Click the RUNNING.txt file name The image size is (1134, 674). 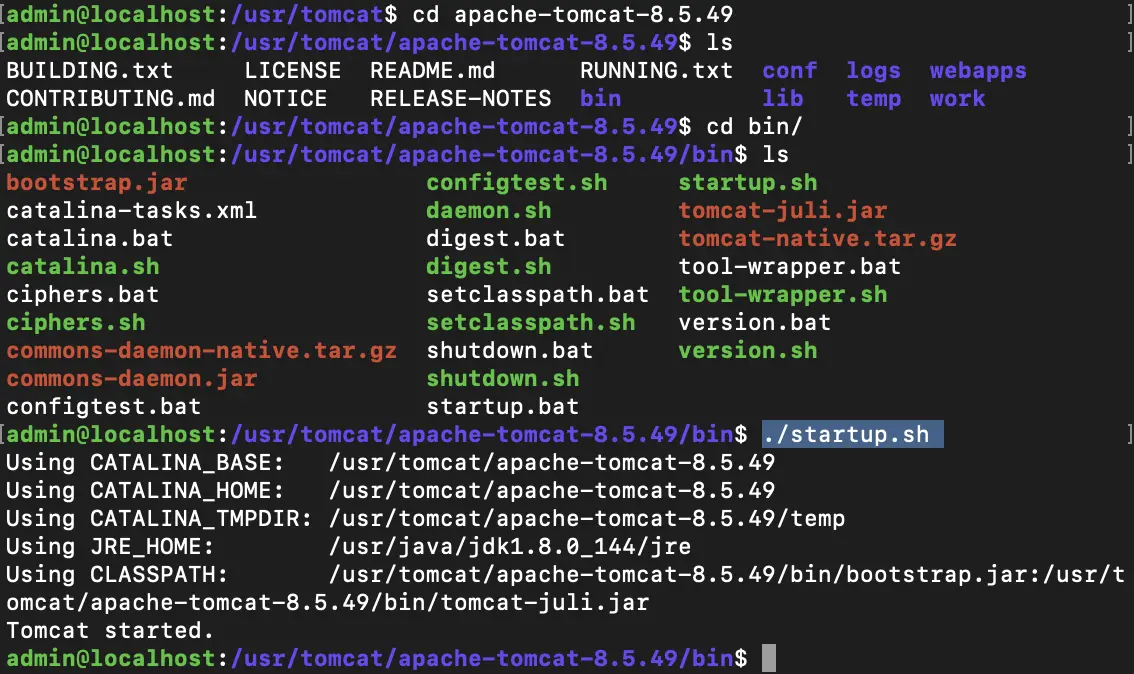[x=656, y=70]
